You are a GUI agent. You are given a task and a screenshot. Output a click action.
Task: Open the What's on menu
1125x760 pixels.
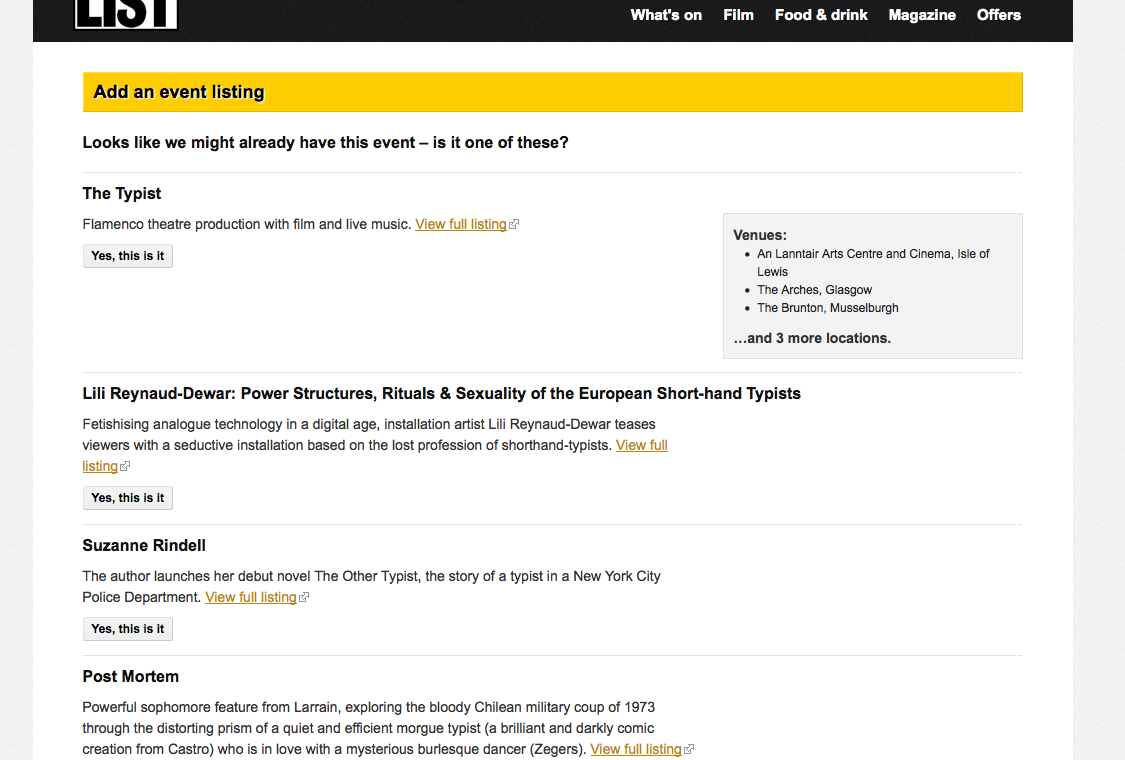[x=666, y=15]
